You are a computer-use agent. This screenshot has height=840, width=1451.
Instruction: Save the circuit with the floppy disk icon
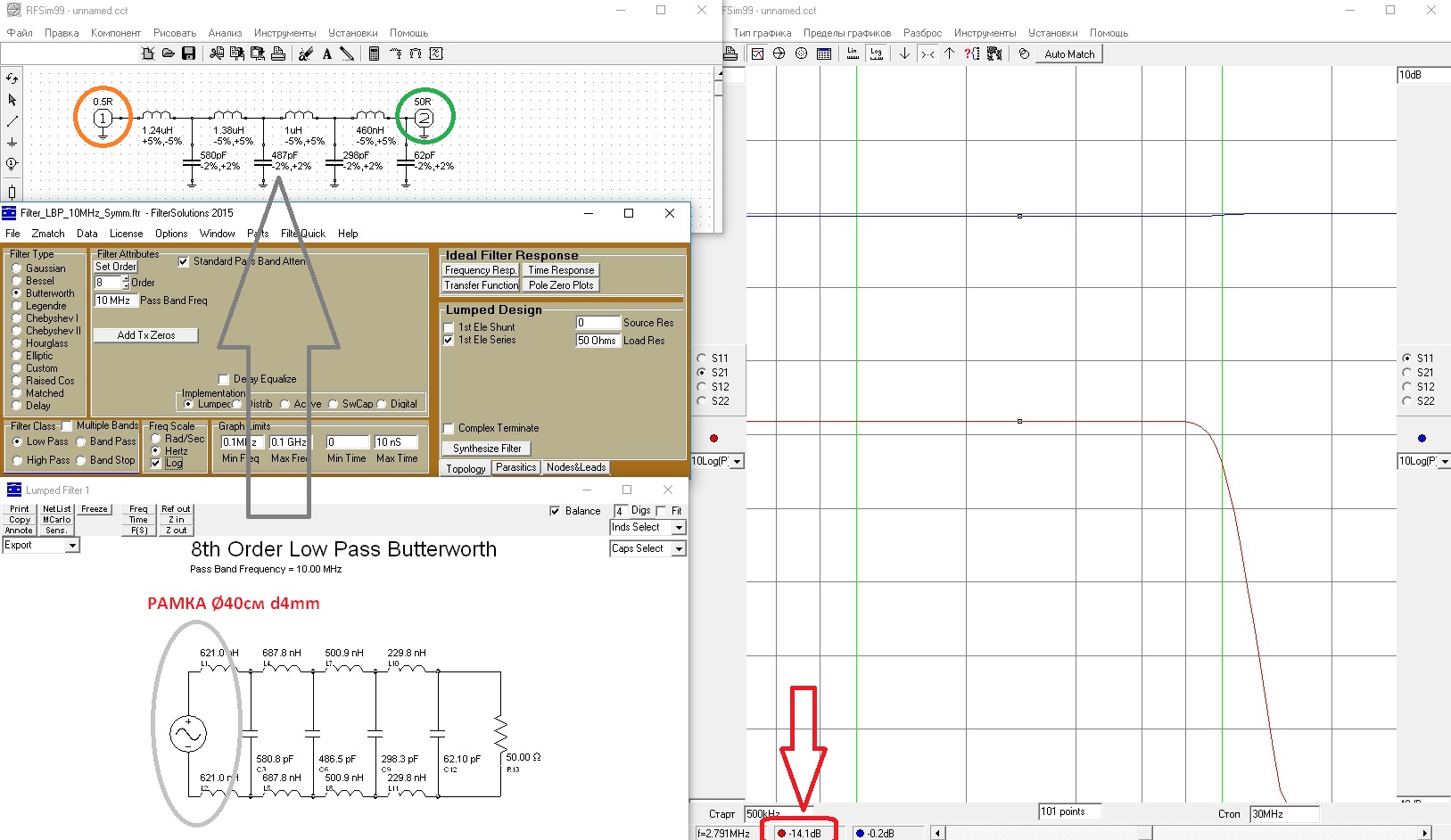(188, 54)
